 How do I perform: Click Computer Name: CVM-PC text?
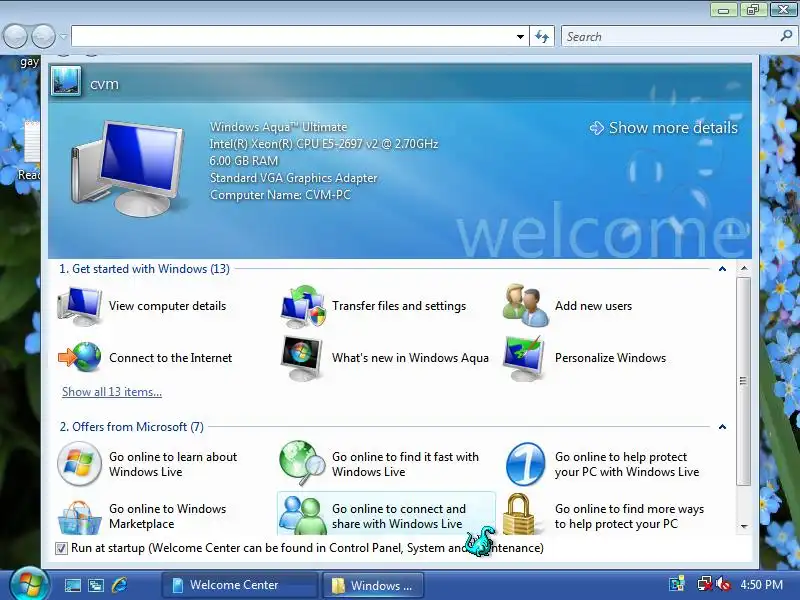(280, 195)
